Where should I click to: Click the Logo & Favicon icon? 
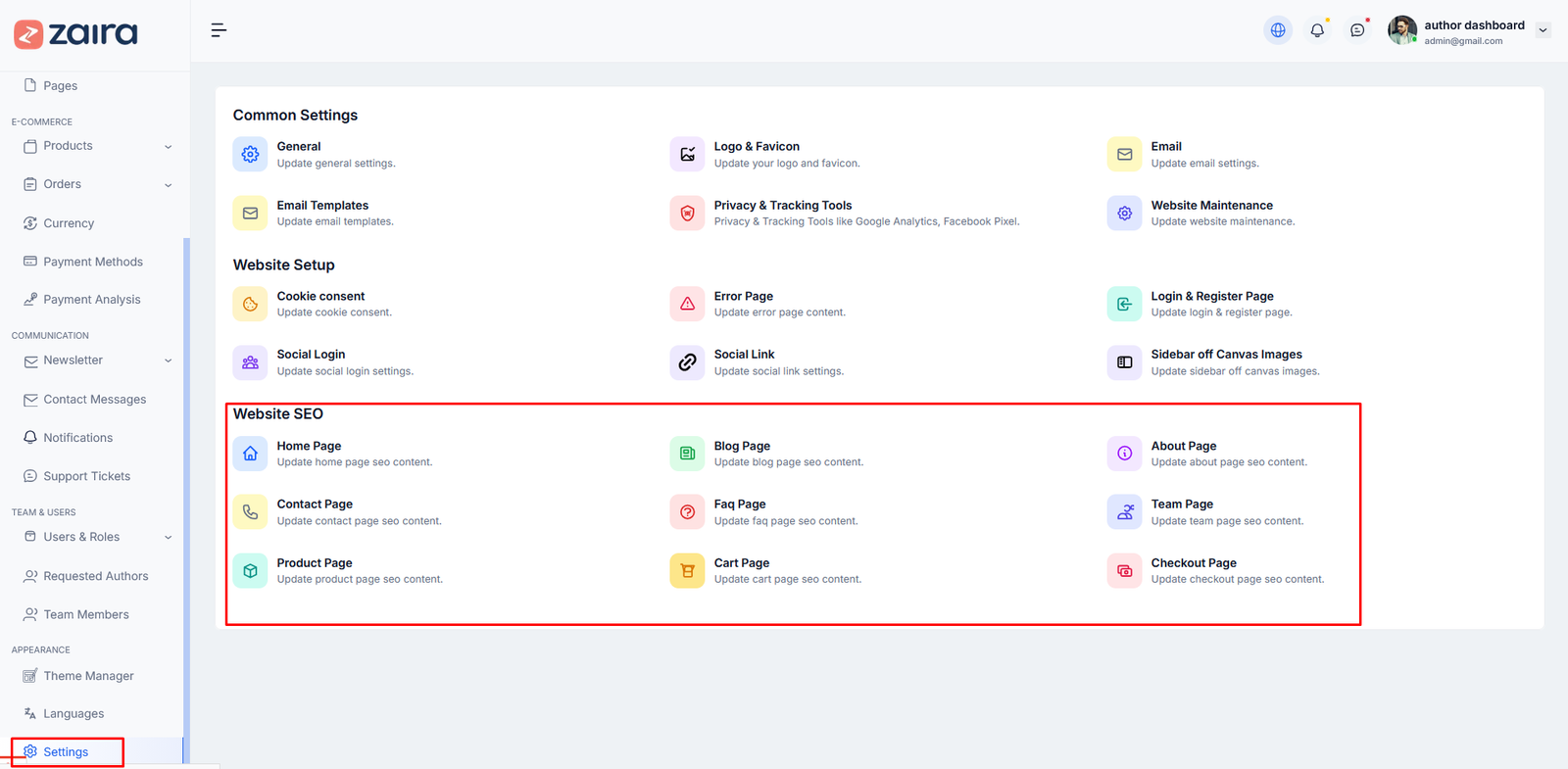coord(687,155)
